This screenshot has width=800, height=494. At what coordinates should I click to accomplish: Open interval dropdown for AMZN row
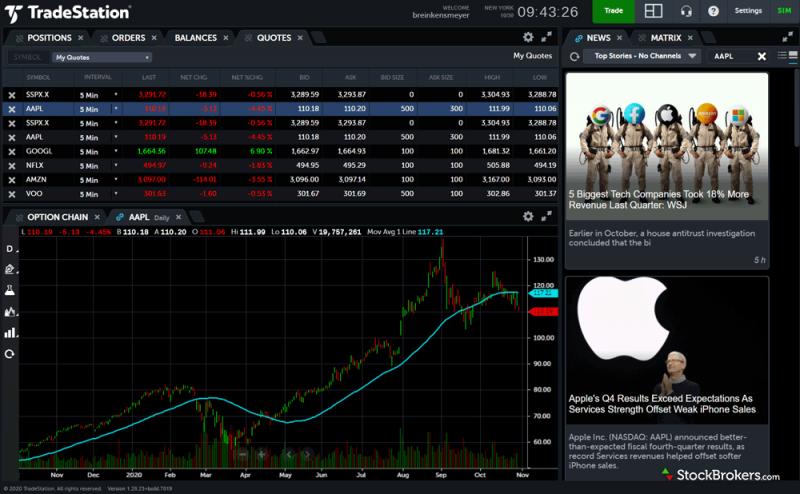tap(116, 180)
